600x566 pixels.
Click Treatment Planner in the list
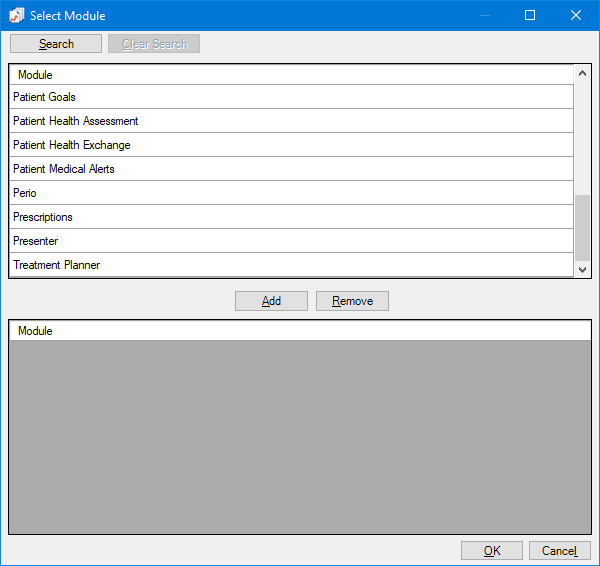click(56, 265)
